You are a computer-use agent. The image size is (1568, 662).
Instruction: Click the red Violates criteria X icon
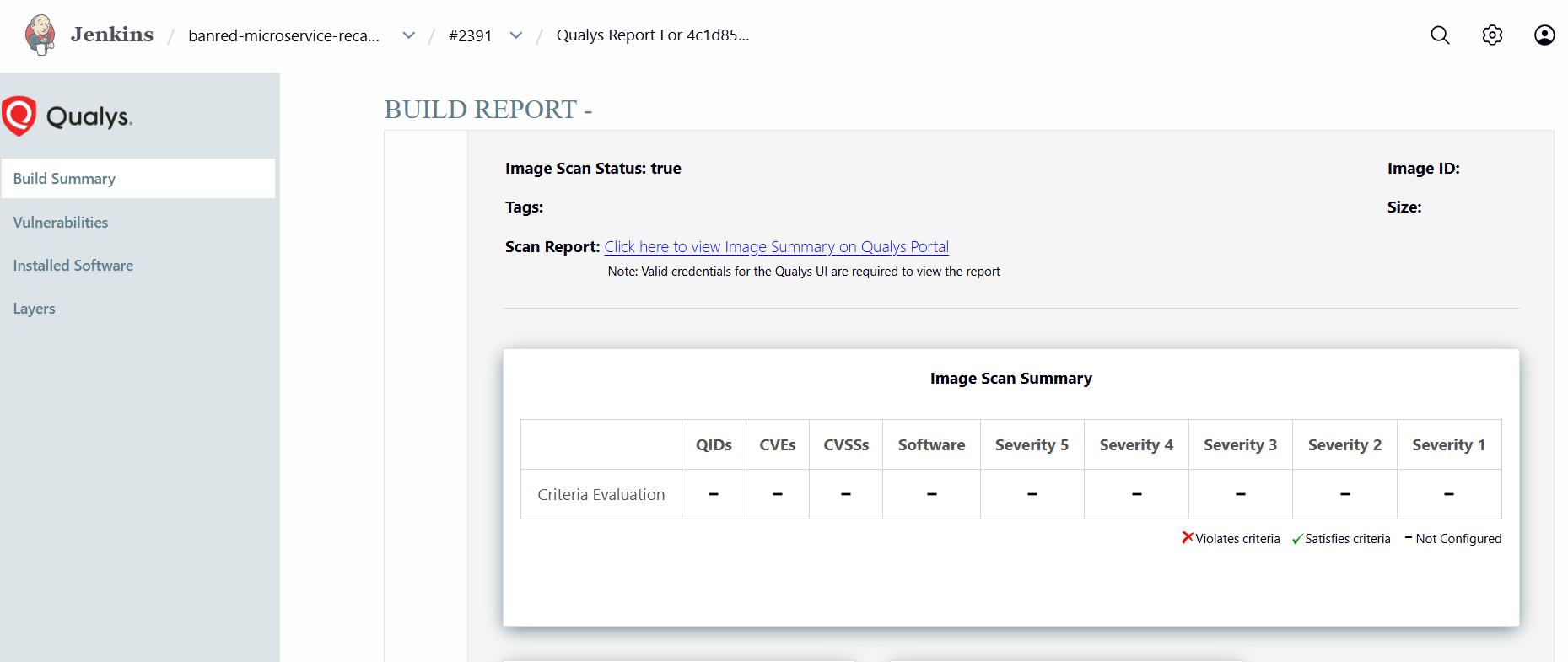[x=1188, y=538]
